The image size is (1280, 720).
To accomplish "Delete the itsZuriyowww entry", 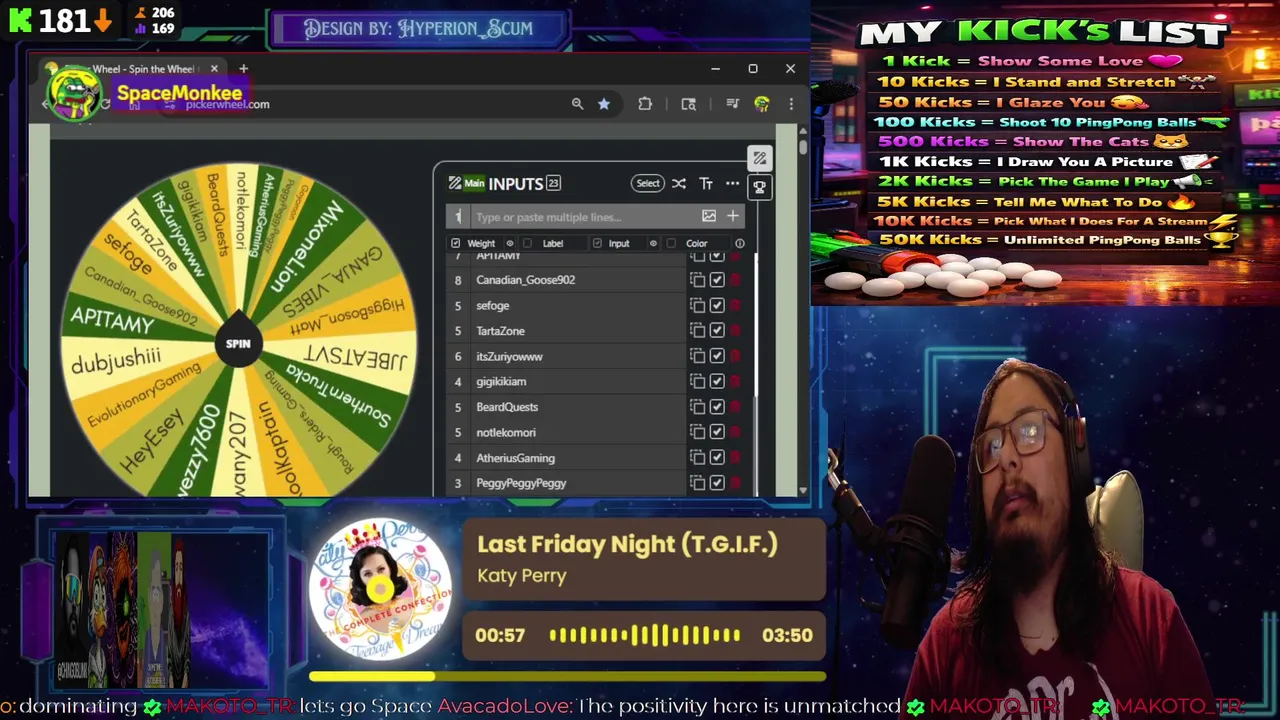I will [x=737, y=356].
